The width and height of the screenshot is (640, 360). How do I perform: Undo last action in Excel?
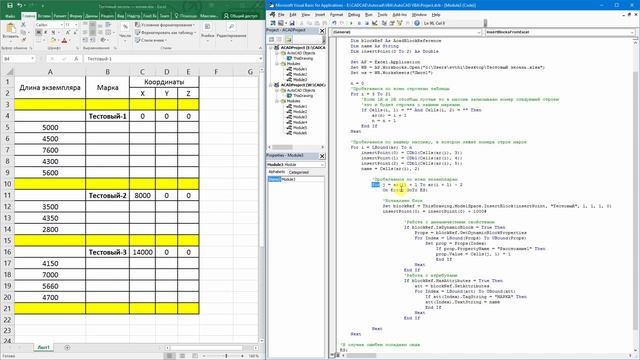click(x=20, y=5)
